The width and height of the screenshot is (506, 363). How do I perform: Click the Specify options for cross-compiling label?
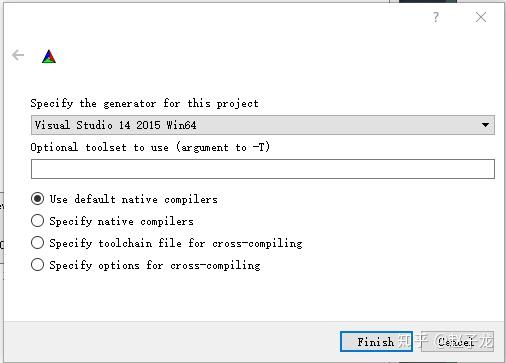[x=155, y=265]
